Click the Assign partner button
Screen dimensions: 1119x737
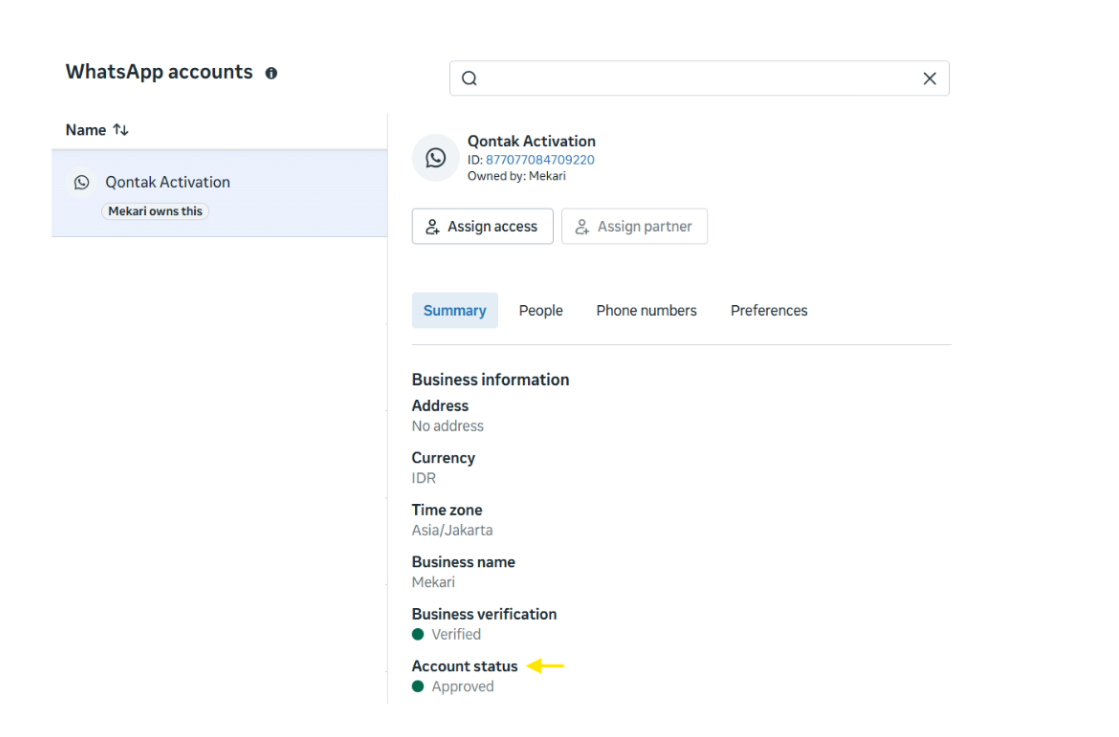point(634,226)
